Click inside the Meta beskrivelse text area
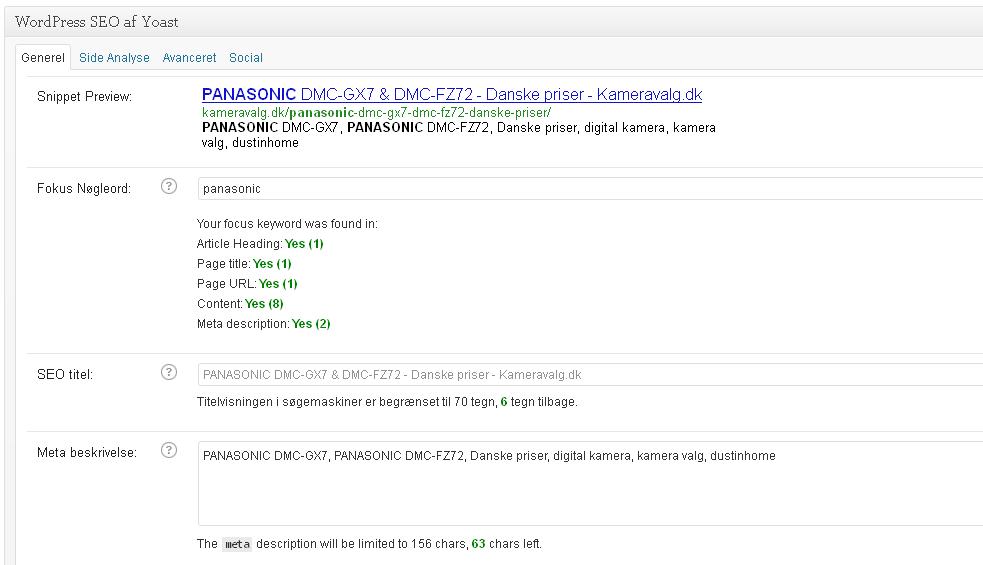The height and width of the screenshot is (565, 983). [590, 485]
